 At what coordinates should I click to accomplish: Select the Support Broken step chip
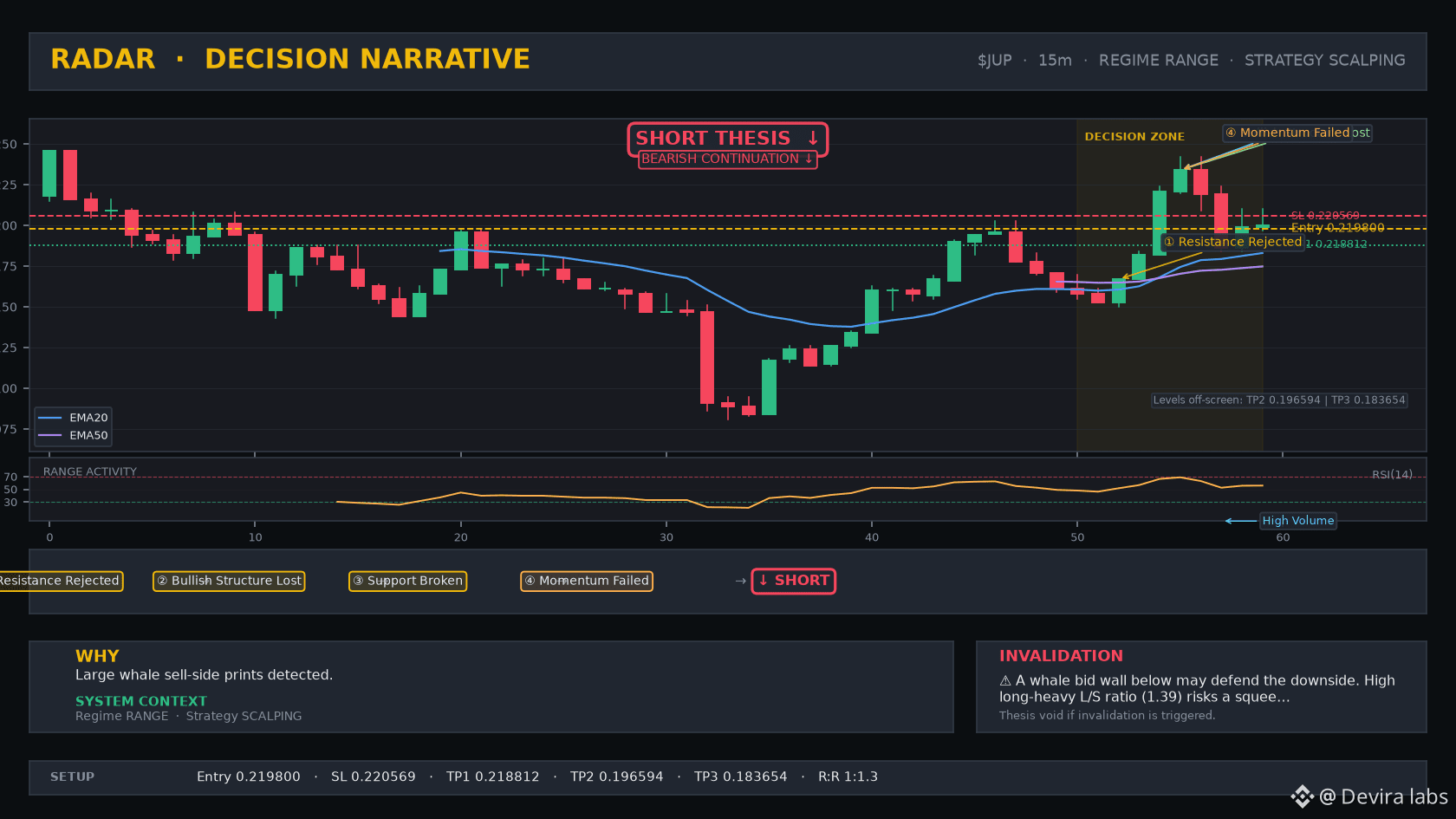pos(407,581)
